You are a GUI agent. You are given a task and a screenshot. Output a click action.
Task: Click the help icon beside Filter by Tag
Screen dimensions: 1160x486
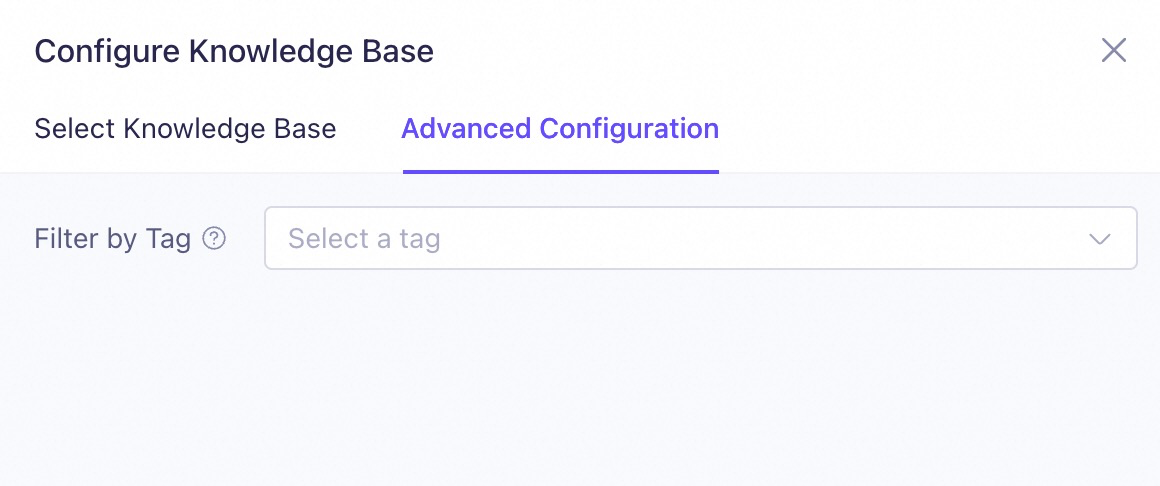point(214,238)
